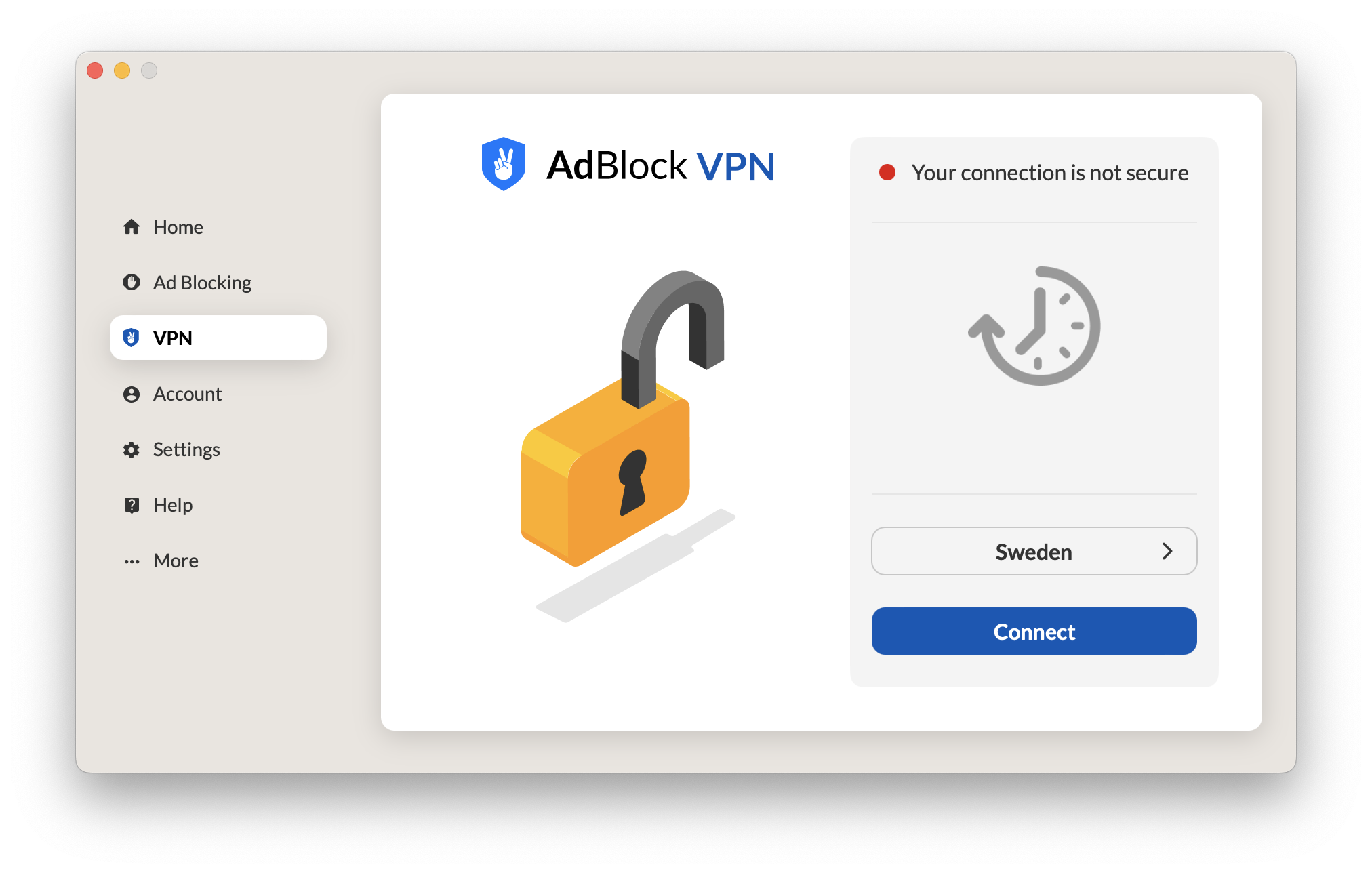Click the divider line under connection status
The image size is (1372, 873).
click(1033, 220)
